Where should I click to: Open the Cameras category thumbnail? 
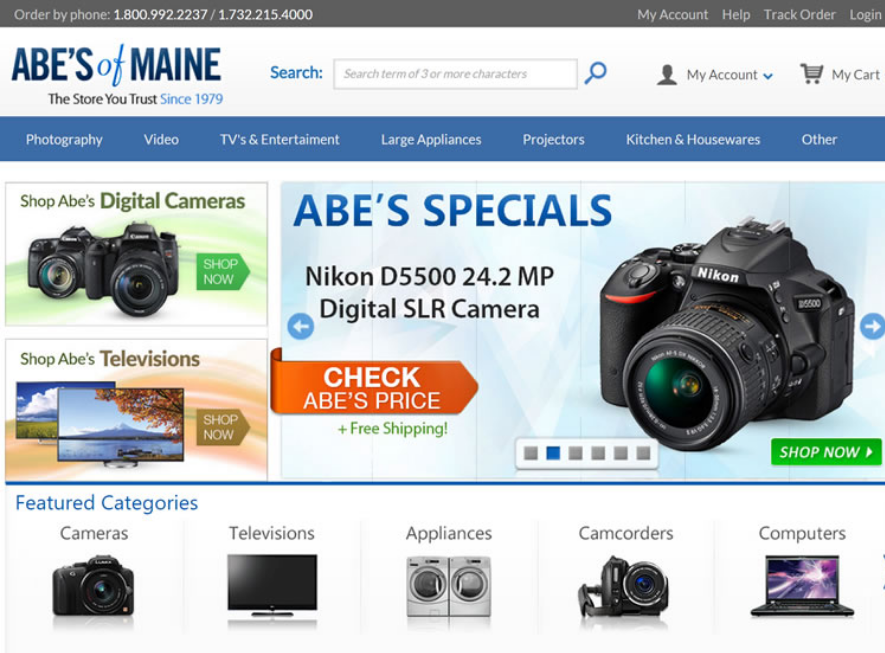pos(94,586)
